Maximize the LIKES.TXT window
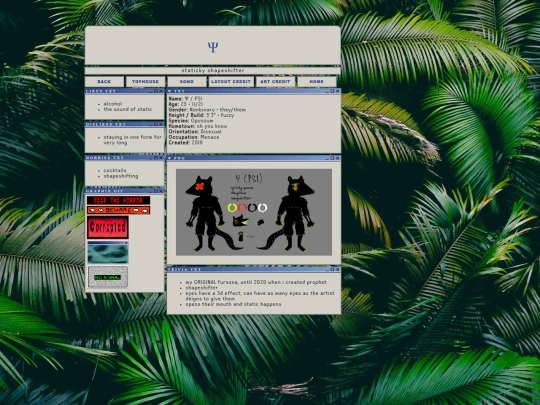Viewport: 540px width, 405px height. tap(156, 91)
